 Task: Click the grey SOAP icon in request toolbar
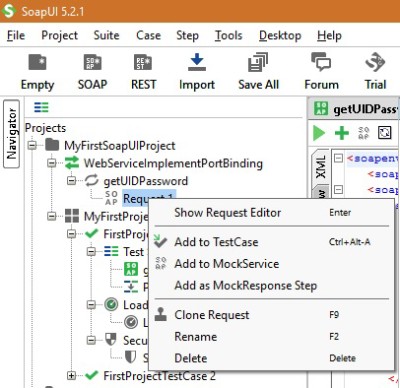[364, 133]
